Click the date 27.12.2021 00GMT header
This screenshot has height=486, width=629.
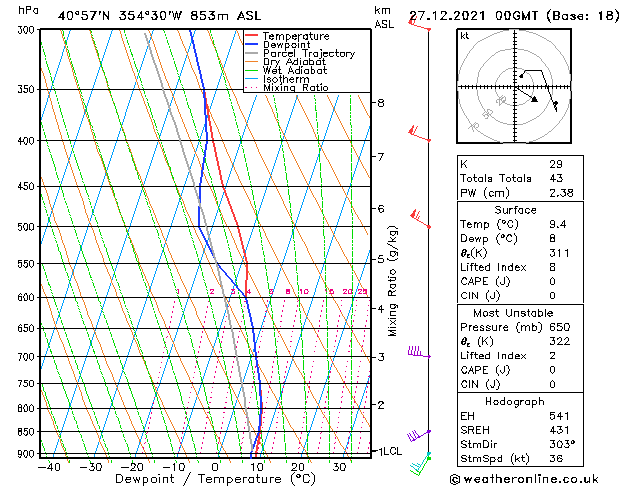(x=473, y=16)
